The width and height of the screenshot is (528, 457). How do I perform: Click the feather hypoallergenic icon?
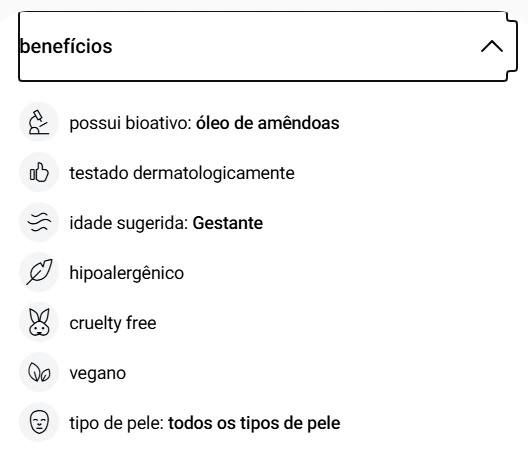click(39, 272)
